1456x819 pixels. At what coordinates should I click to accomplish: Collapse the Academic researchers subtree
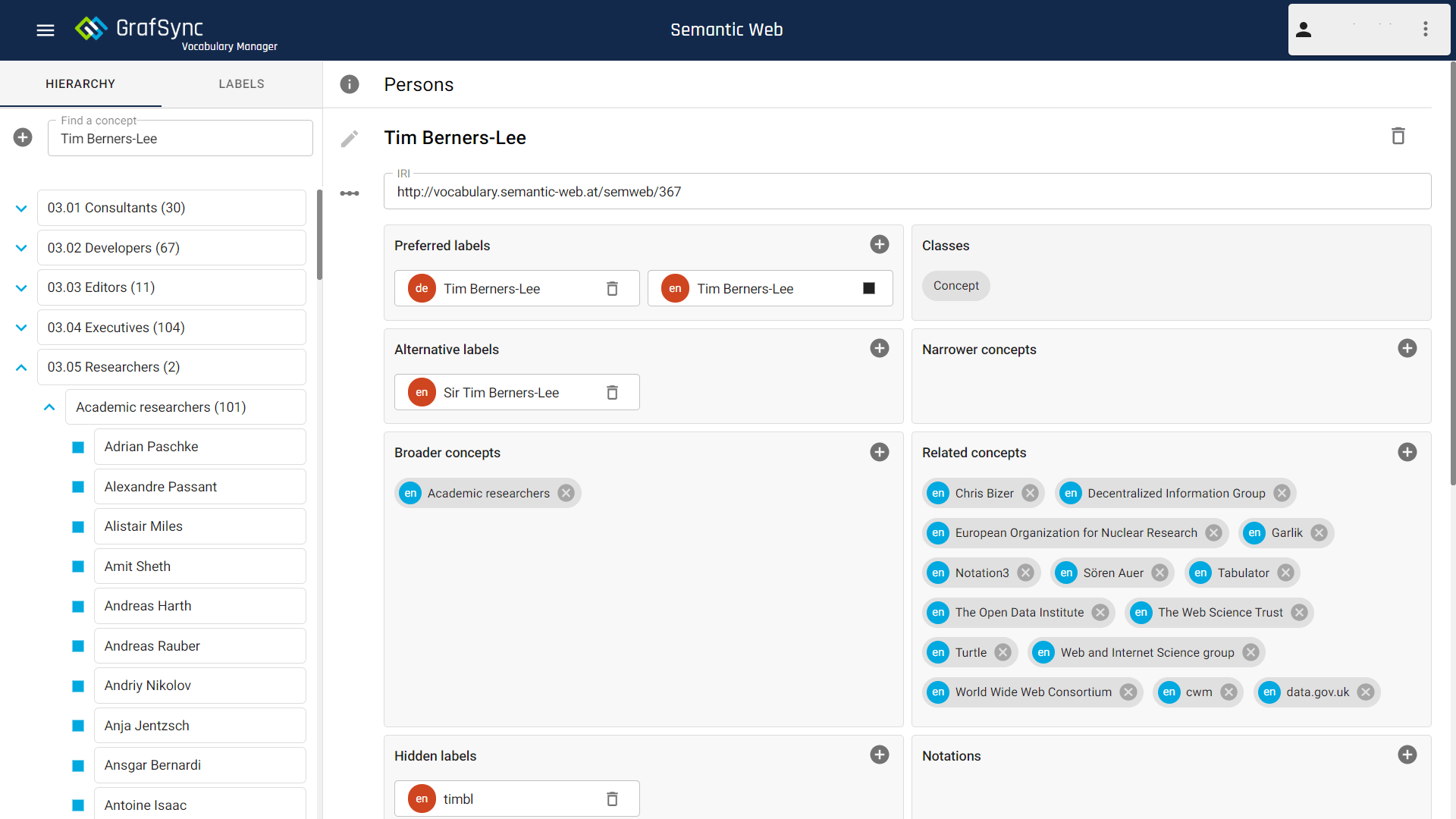coord(49,408)
